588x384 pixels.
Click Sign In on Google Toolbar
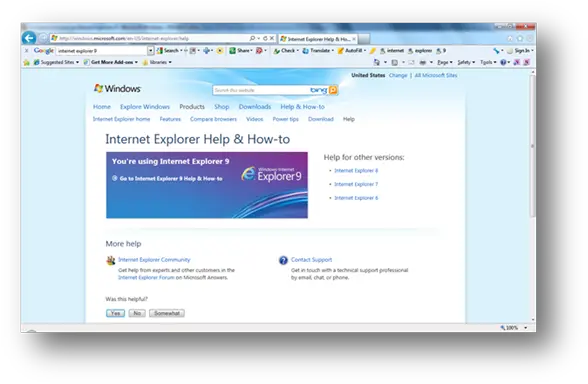(520, 51)
